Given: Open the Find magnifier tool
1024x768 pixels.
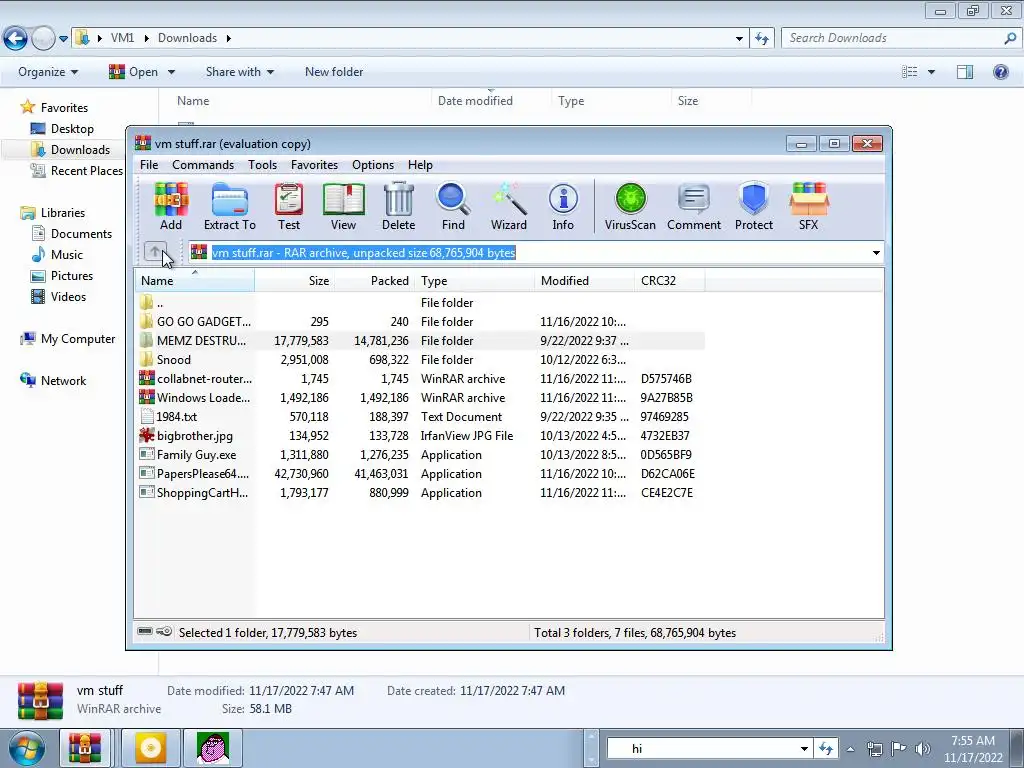Looking at the screenshot, I should pos(453,206).
